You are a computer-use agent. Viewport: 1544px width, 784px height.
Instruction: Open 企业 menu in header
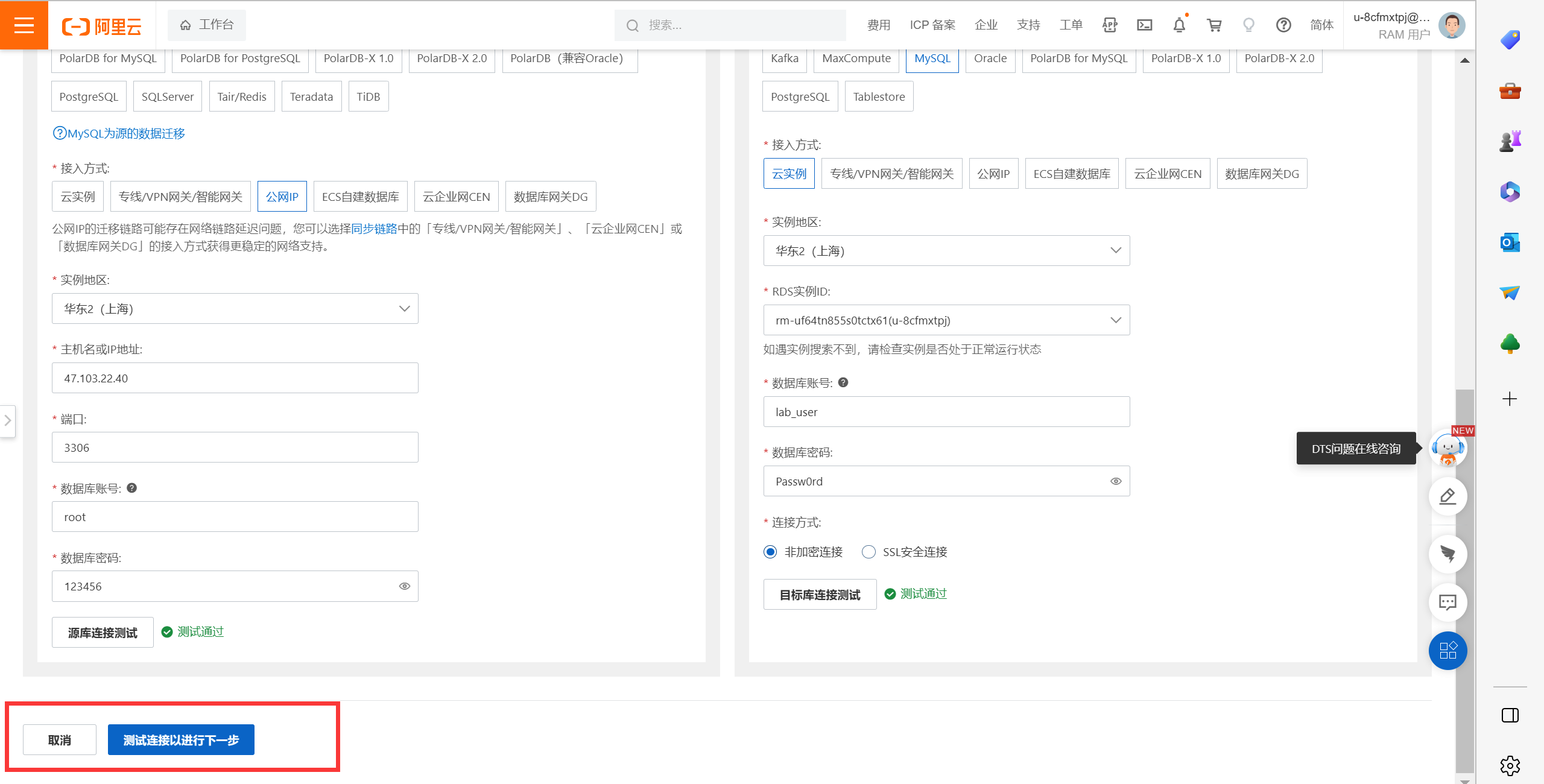986,25
